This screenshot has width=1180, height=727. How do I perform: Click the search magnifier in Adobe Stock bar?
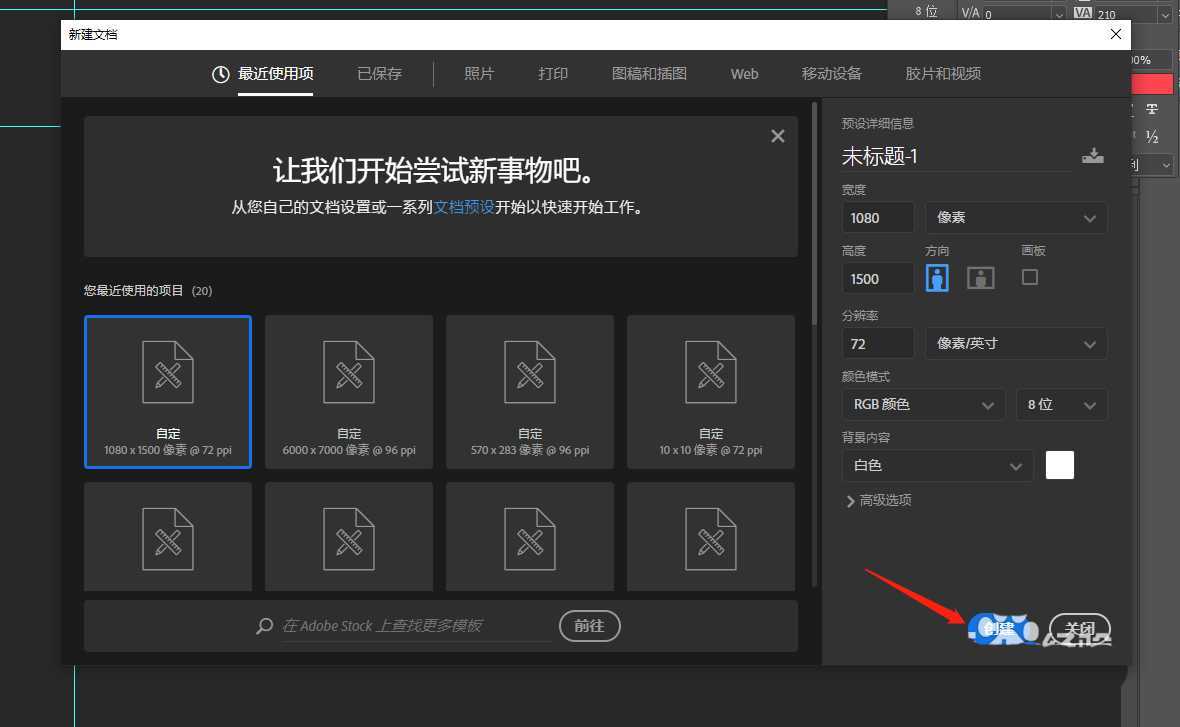click(x=263, y=626)
